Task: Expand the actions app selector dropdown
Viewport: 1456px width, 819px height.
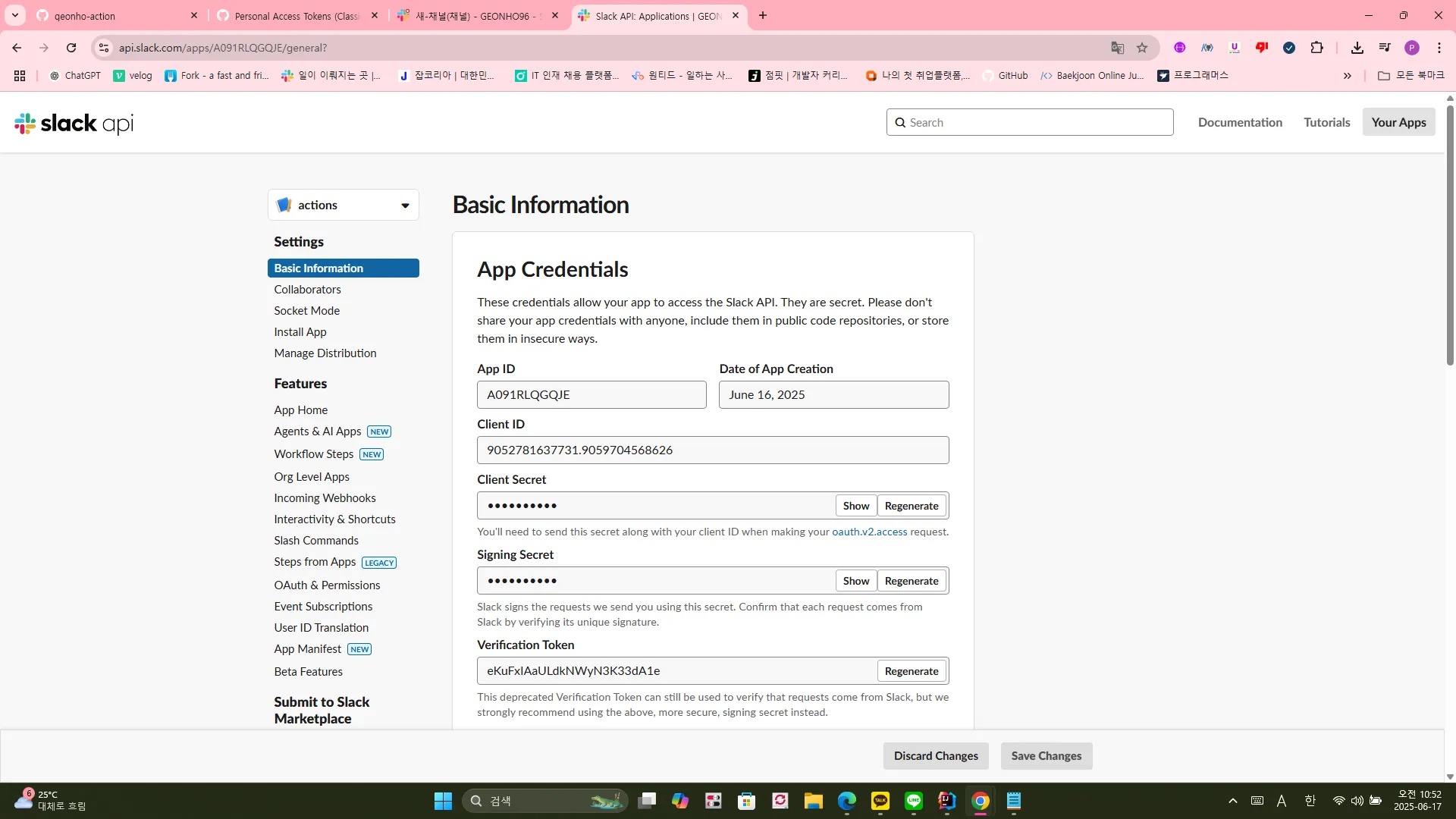Action: 344,205
